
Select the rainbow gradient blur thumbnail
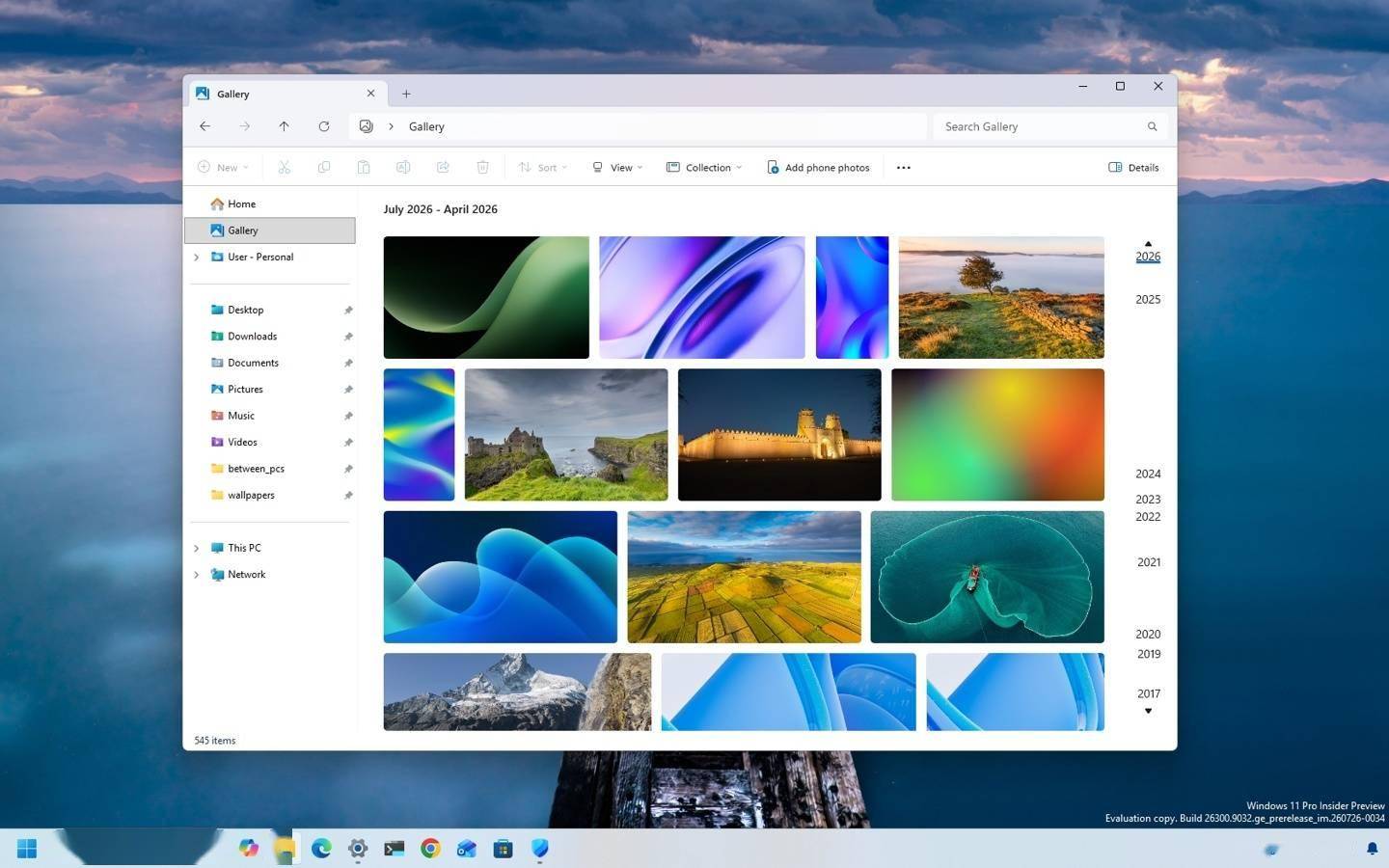click(997, 435)
